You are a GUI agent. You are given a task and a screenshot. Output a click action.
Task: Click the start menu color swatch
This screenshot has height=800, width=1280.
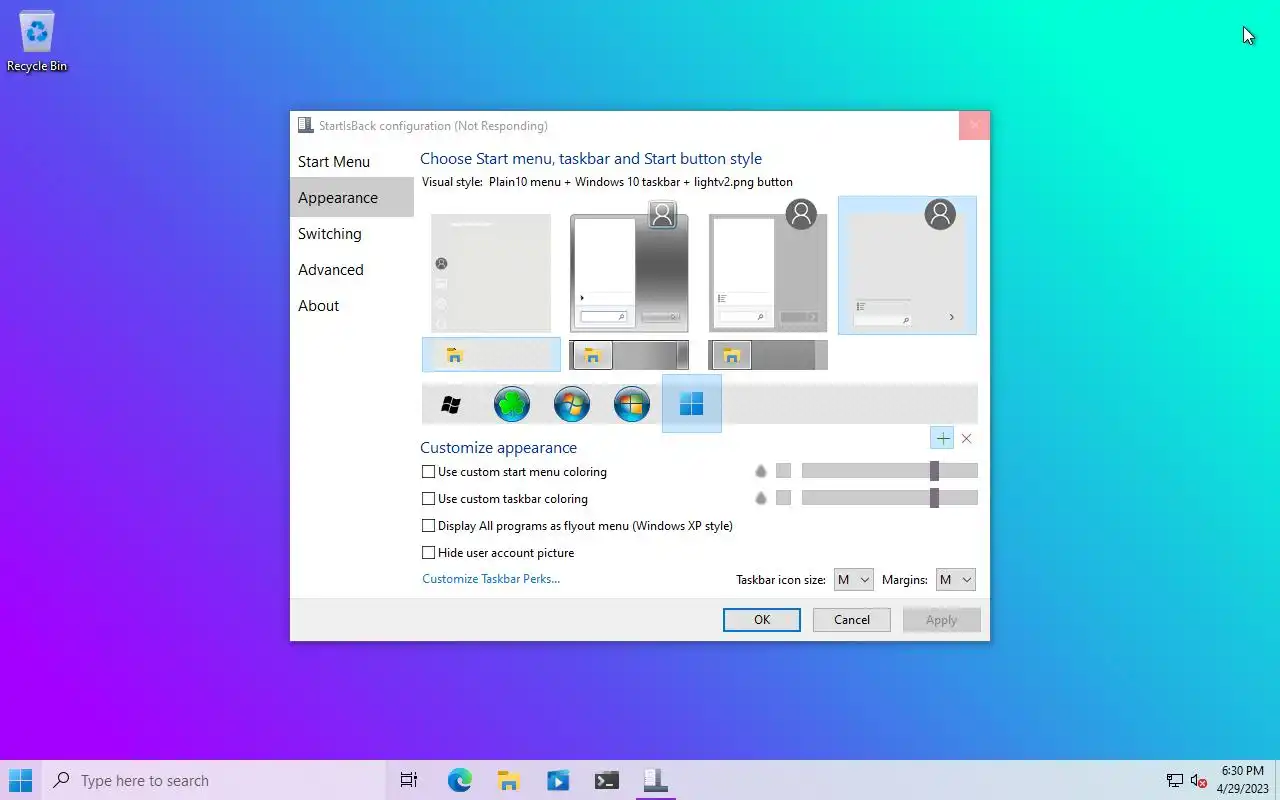coord(783,471)
